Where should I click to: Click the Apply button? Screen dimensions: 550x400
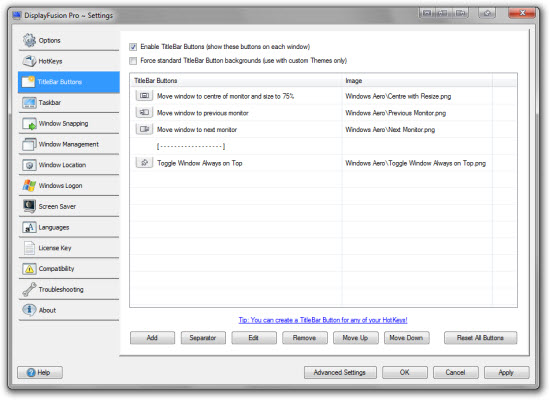point(507,372)
